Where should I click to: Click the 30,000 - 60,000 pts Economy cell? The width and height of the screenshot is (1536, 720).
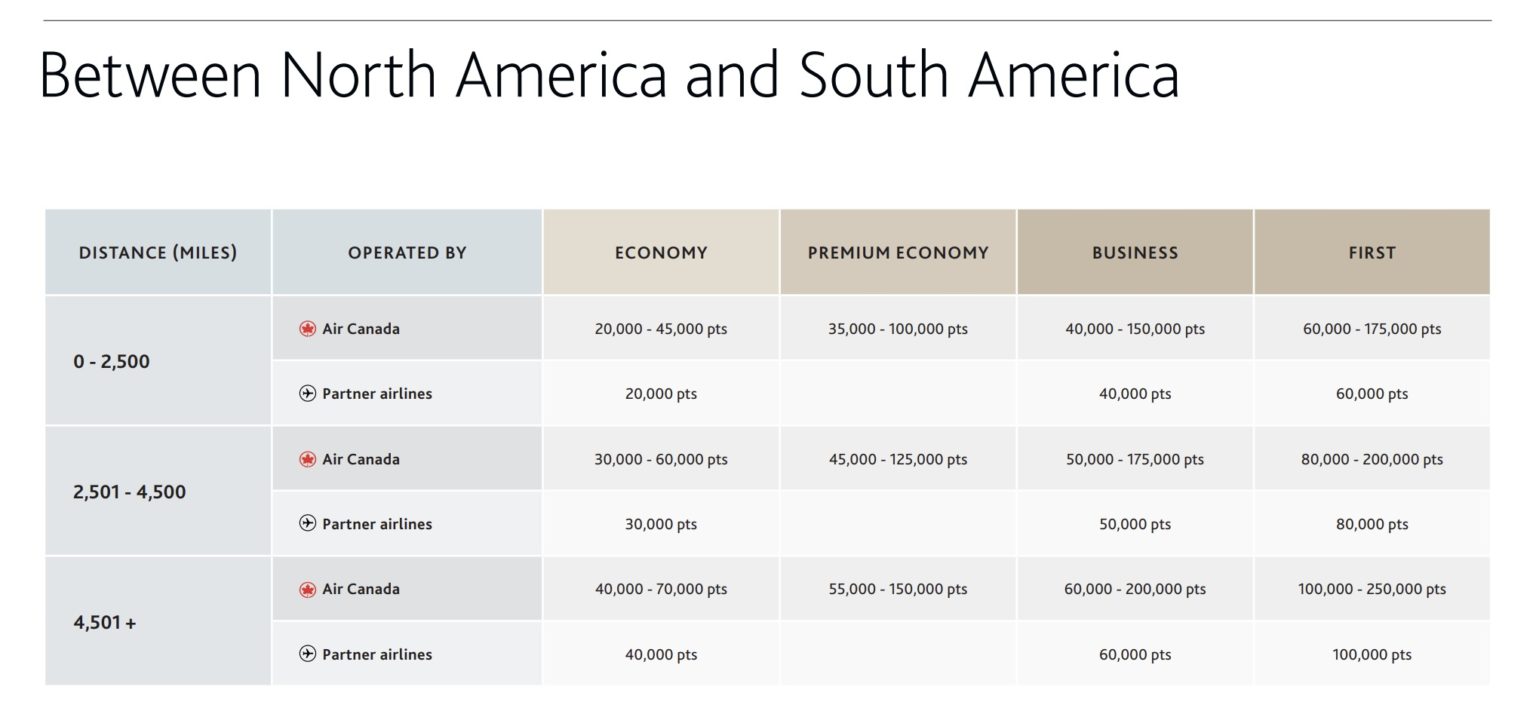[661, 460]
